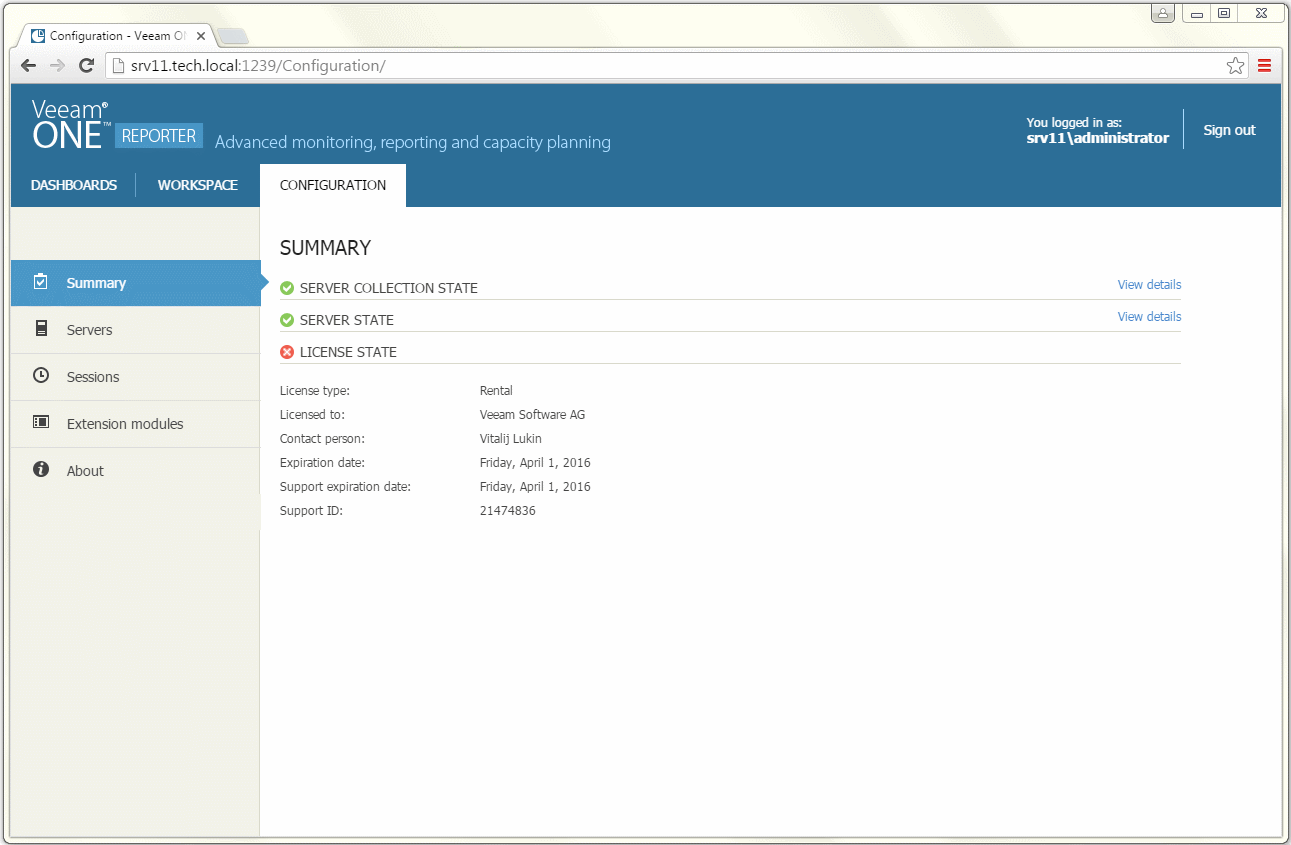Click the browser forward arrow
The height and width of the screenshot is (845, 1291).
[57, 66]
